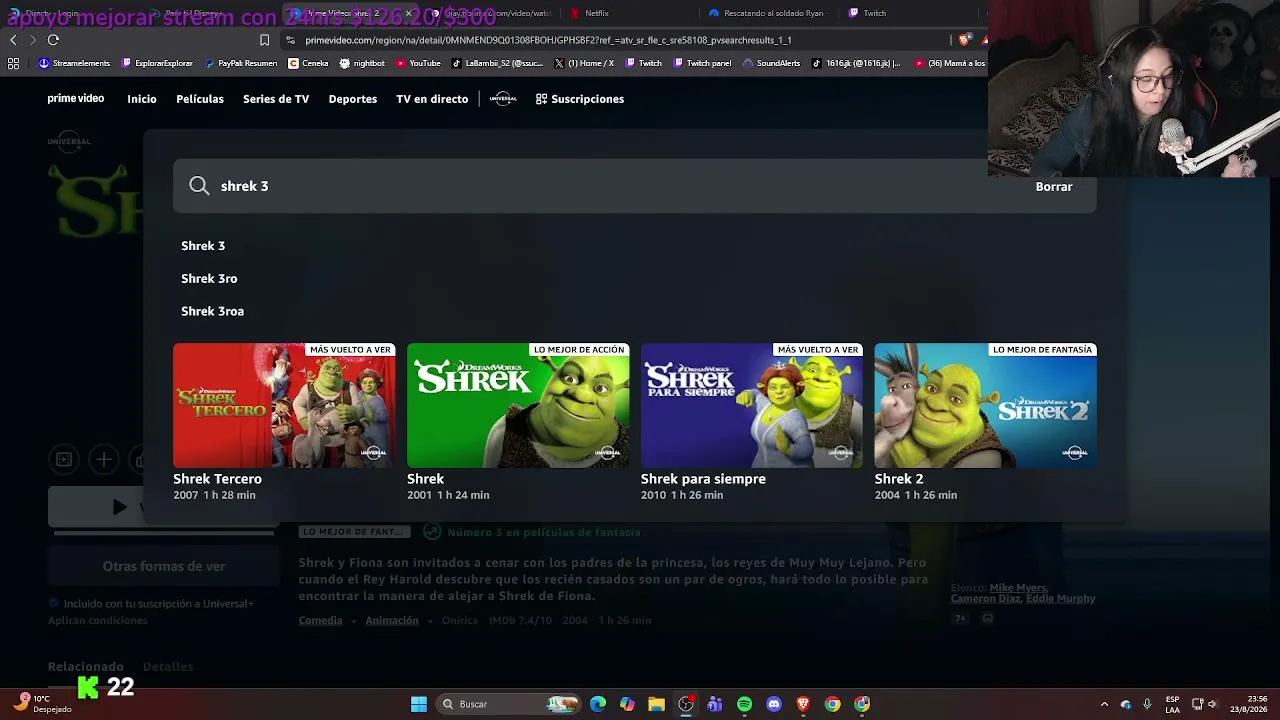
Task: Open the Comedia genre link
Action: tap(320, 620)
